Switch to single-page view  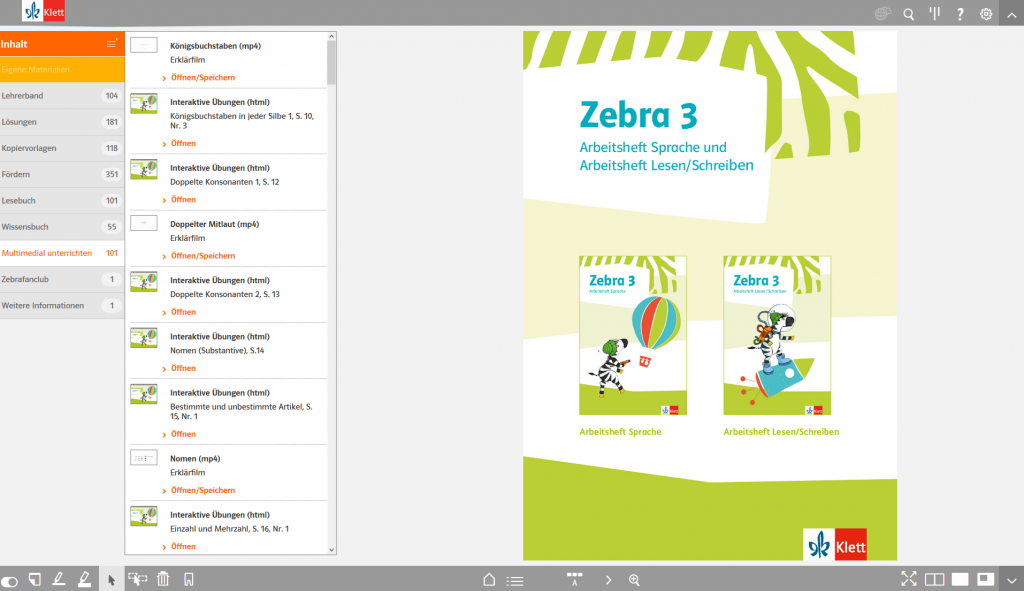[x=960, y=579]
